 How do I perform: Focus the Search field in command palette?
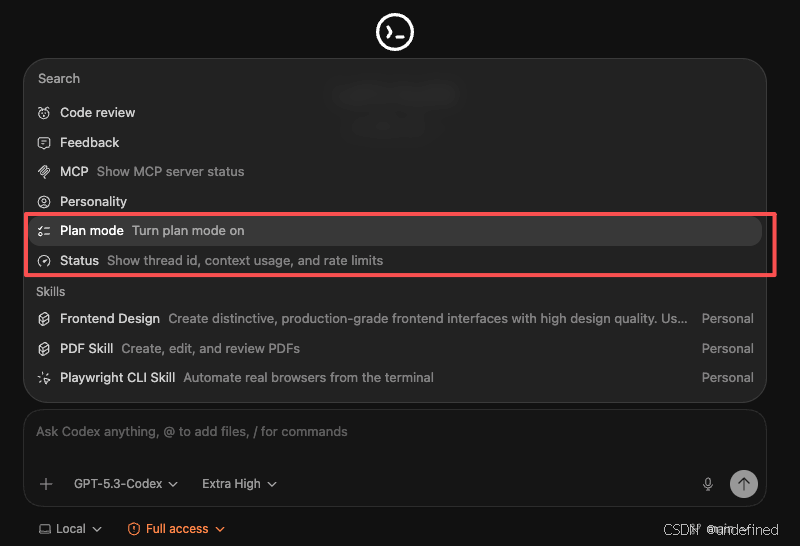(x=395, y=79)
